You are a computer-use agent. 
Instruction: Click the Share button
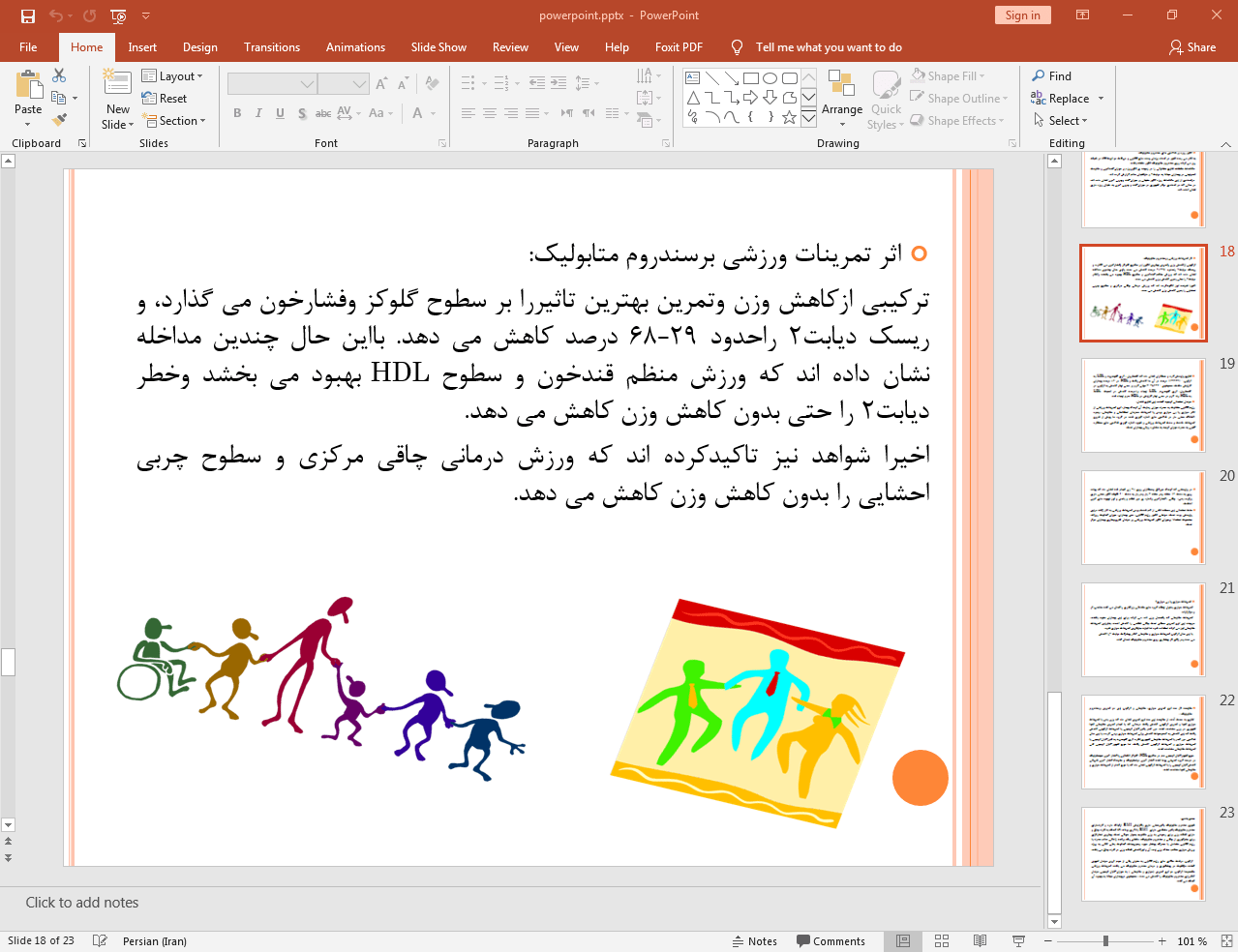click(1193, 47)
